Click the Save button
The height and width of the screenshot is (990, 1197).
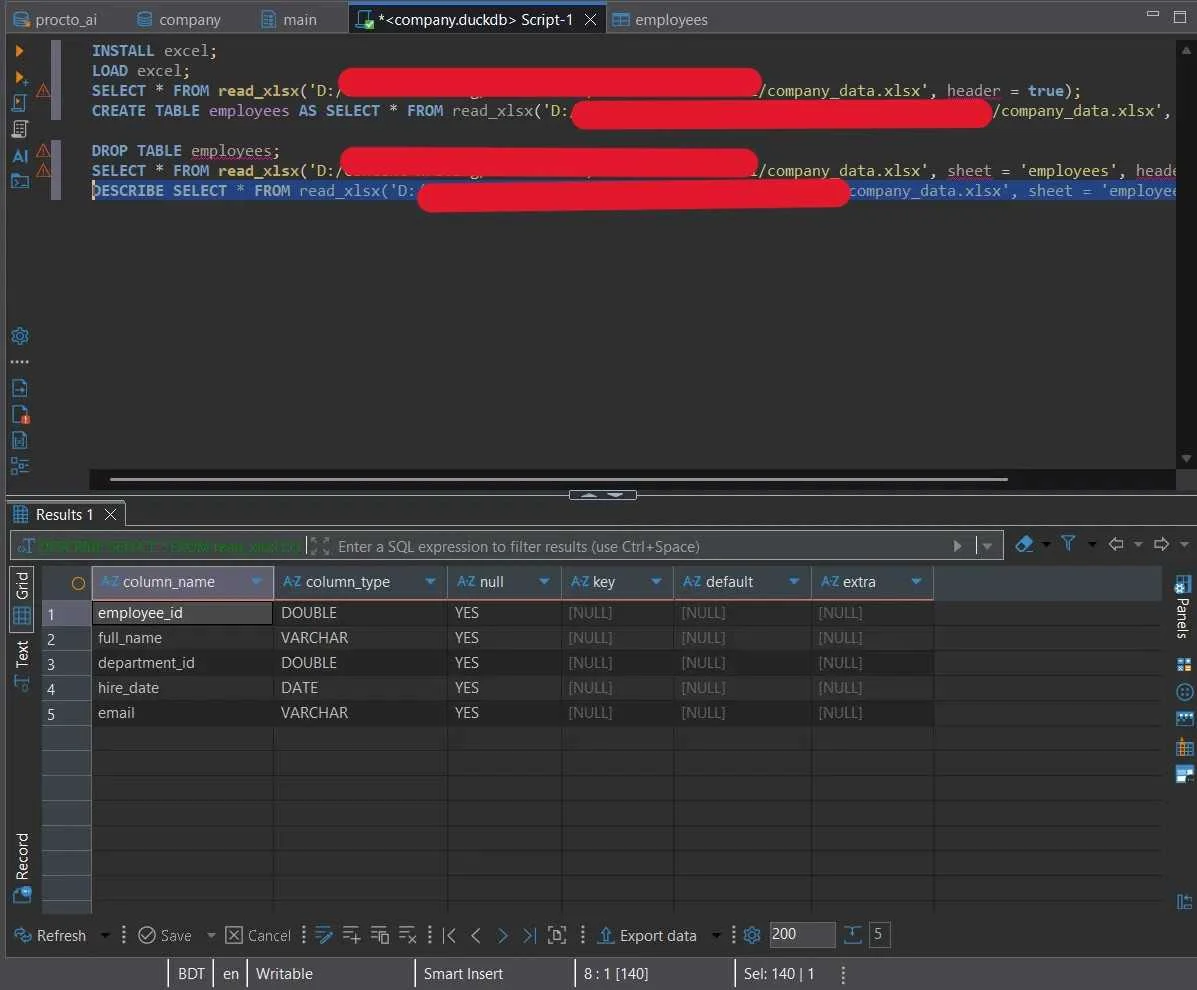(x=165, y=935)
